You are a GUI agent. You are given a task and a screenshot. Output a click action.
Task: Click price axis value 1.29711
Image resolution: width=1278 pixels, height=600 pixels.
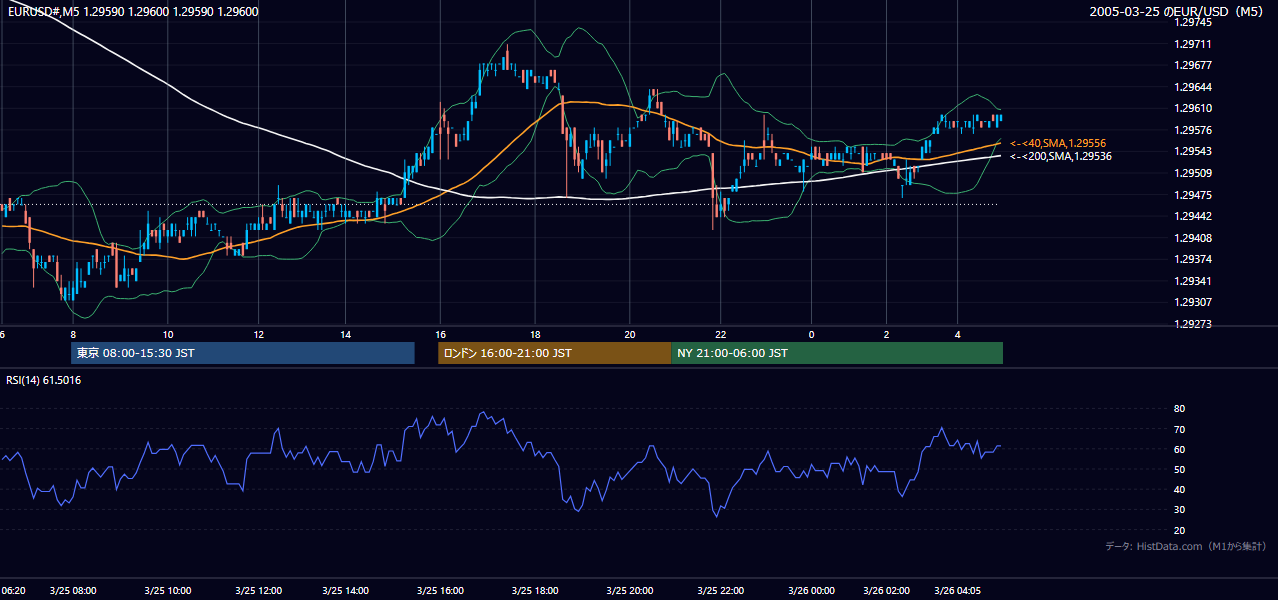[x=1192, y=44]
